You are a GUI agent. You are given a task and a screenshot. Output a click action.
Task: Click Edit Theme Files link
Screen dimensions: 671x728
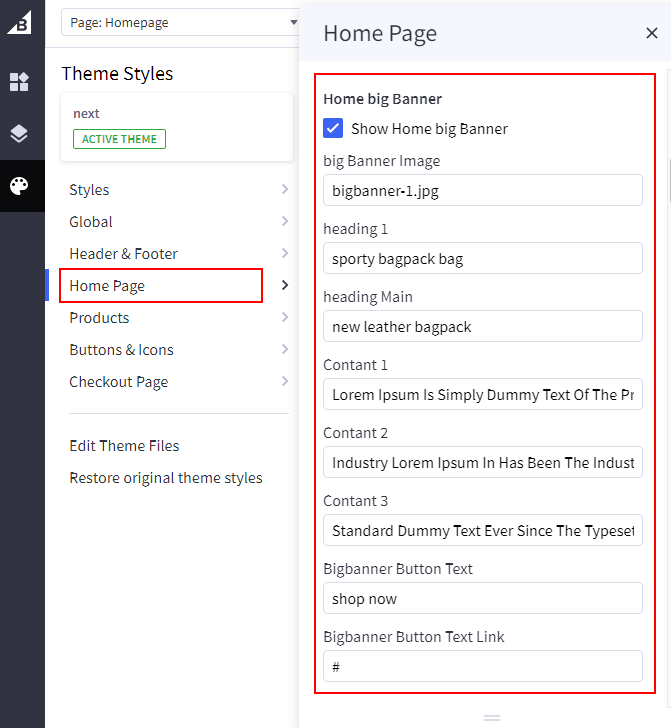tap(124, 446)
